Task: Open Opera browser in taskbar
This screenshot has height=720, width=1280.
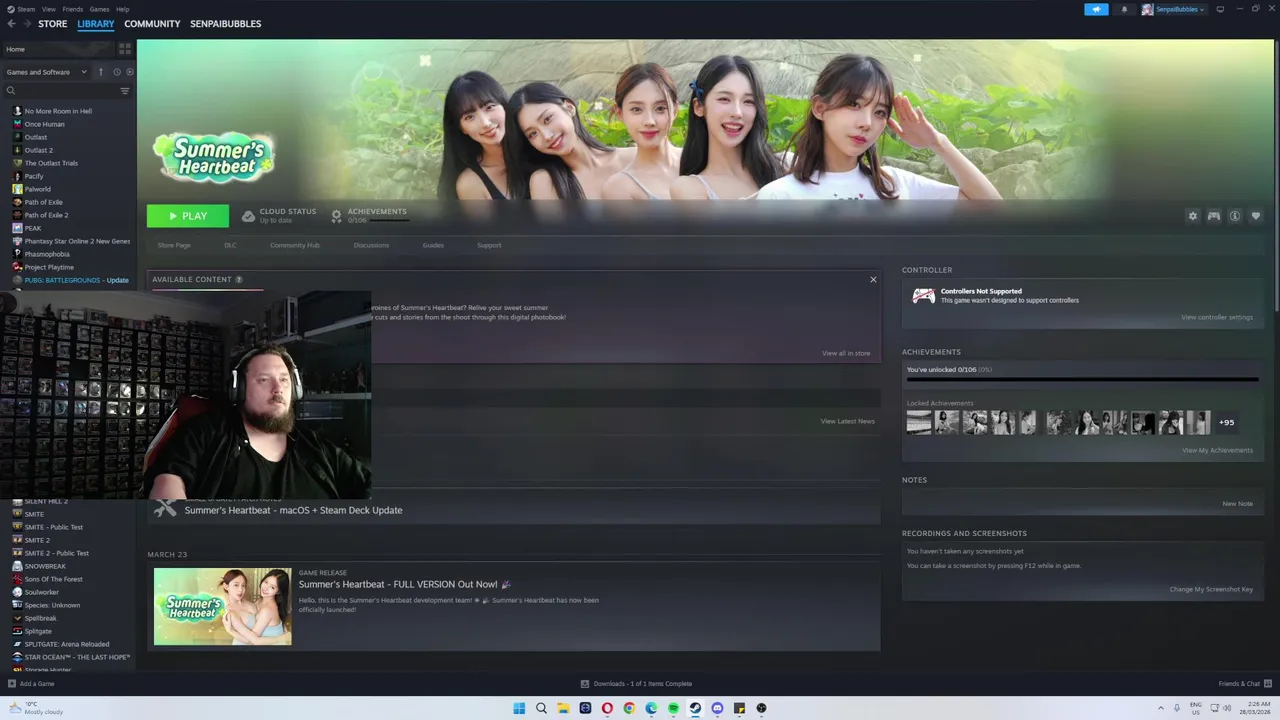Action: pos(607,708)
